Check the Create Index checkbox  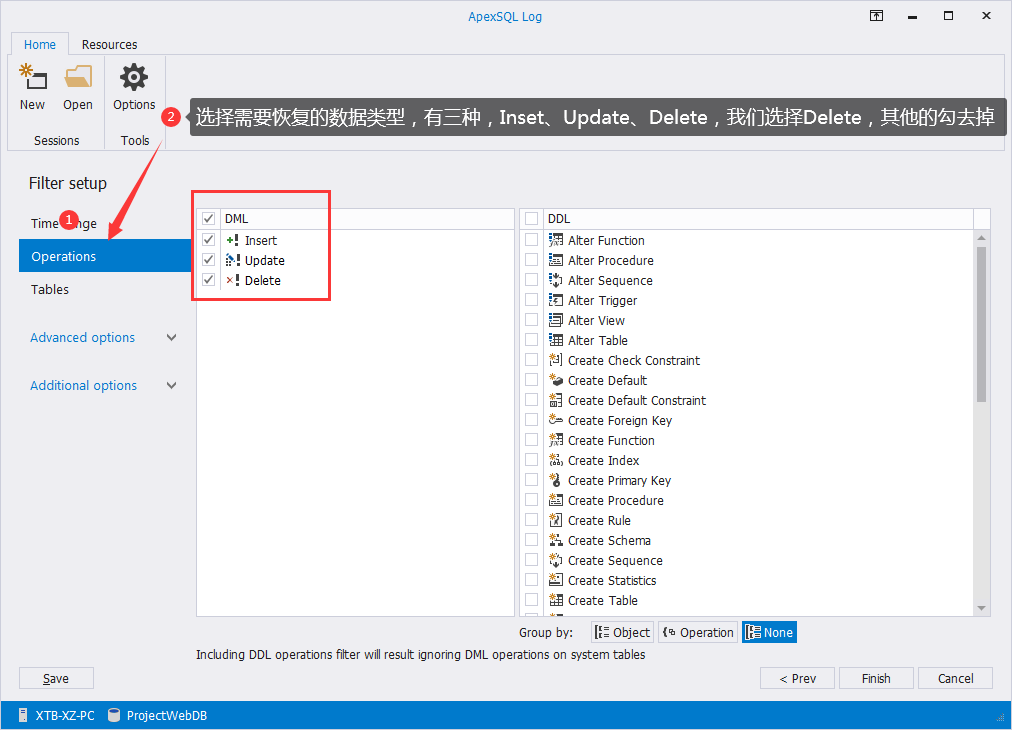click(531, 460)
